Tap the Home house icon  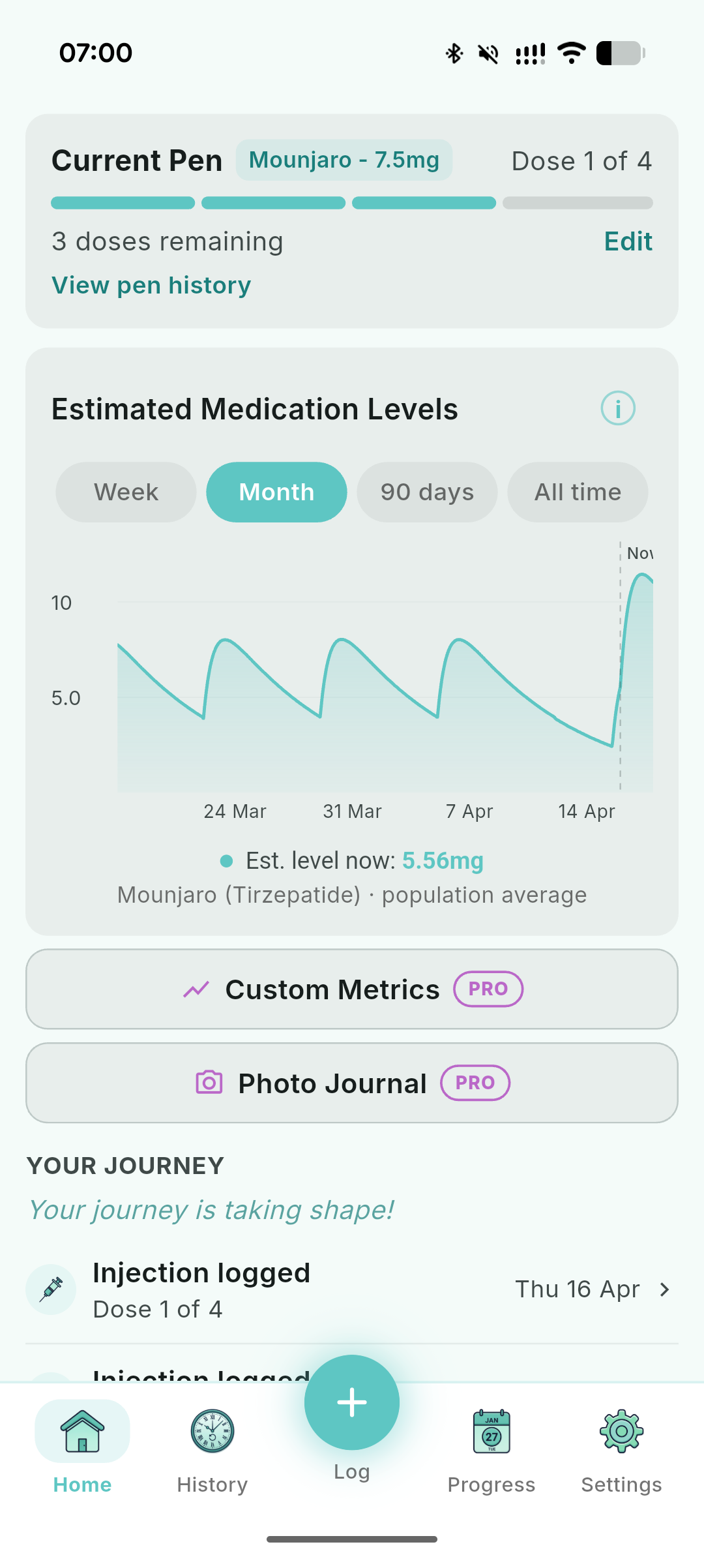click(82, 1431)
